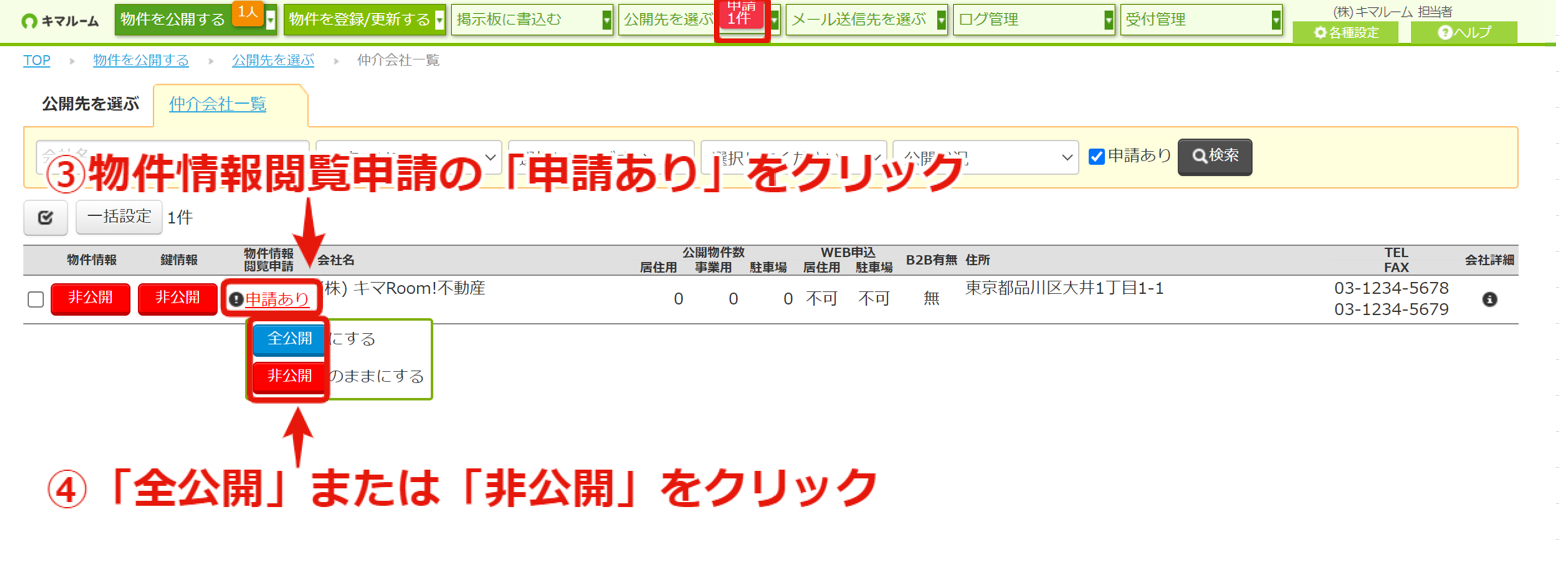Expand arrow beside 物件を公開する
The width and height of the screenshot is (1559, 572).
point(270,20)
